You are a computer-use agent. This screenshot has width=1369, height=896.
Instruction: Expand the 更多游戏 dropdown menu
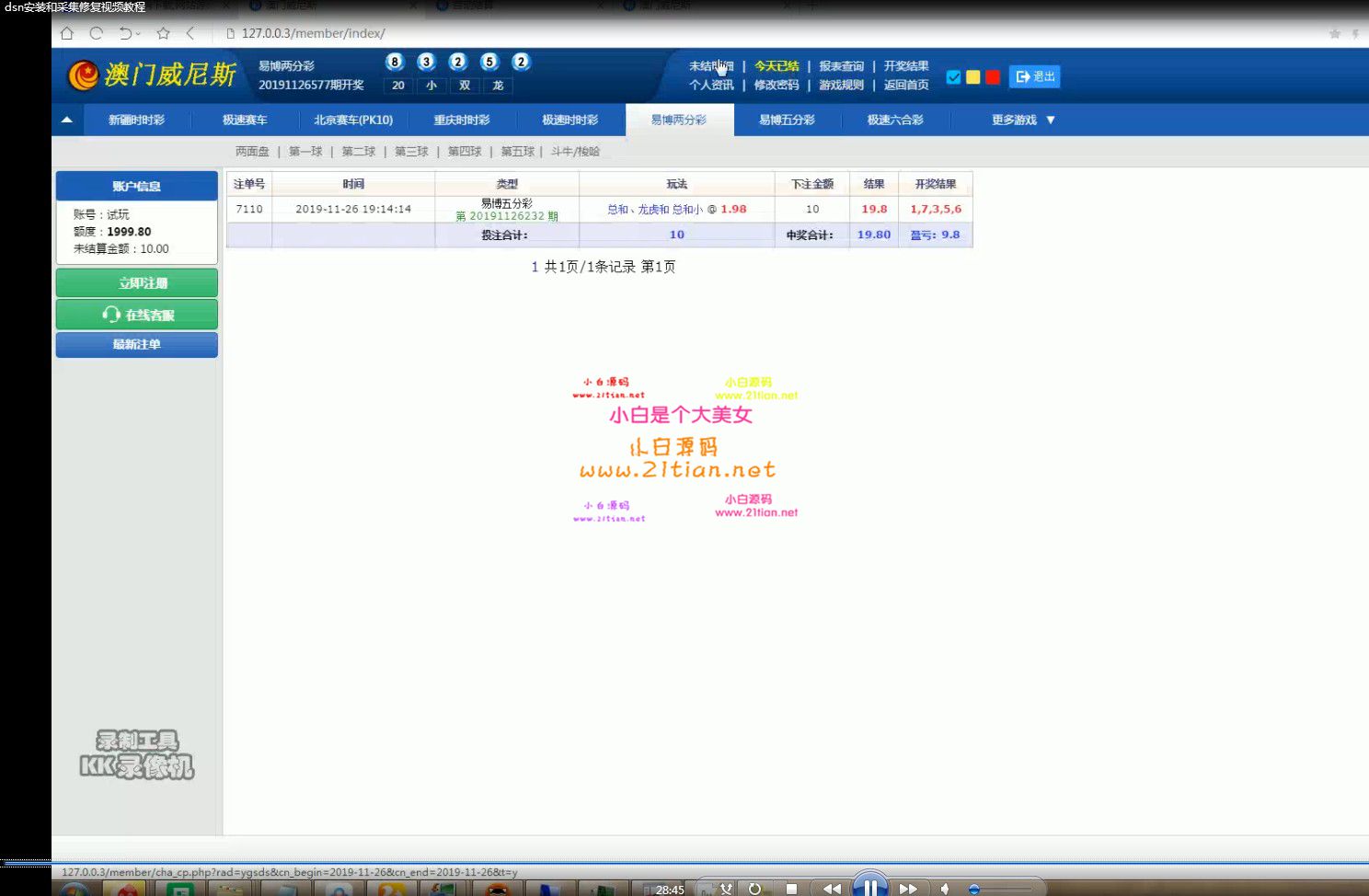click(x=1022, y=120)
